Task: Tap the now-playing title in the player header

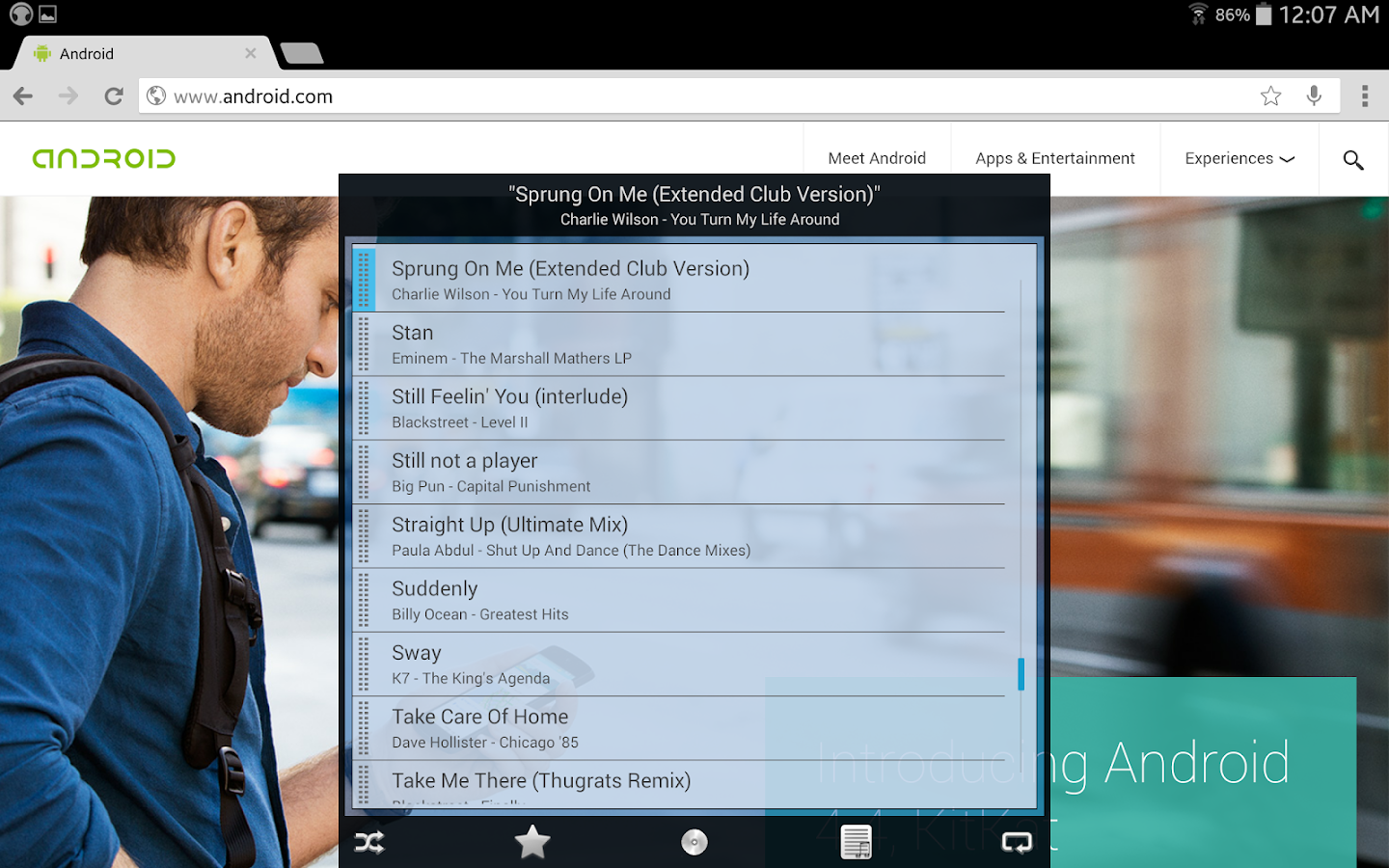Action: [x=694, y=194]
